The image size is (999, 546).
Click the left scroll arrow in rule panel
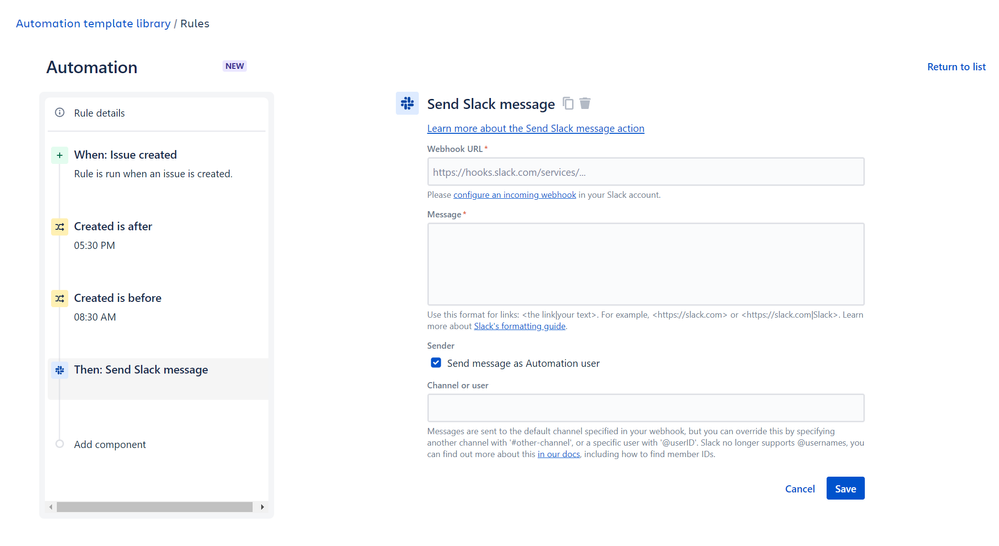click(x=51, y=507)
